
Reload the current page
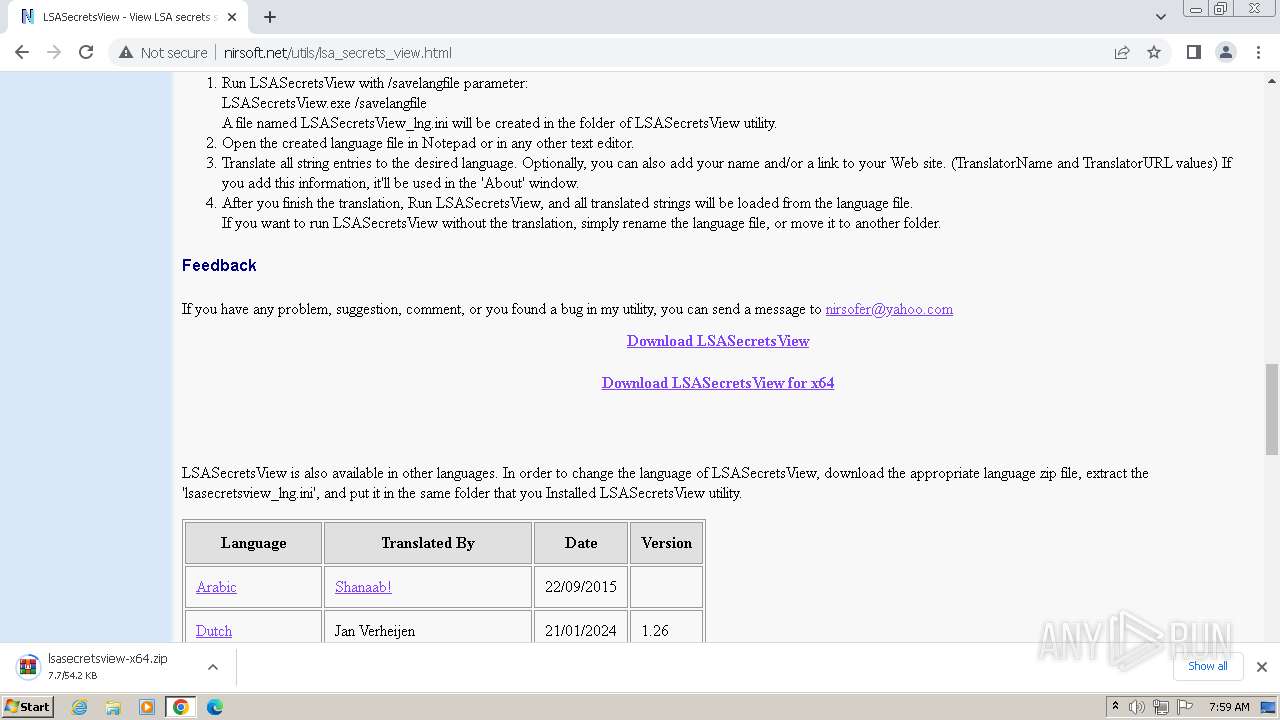(86, 53)
